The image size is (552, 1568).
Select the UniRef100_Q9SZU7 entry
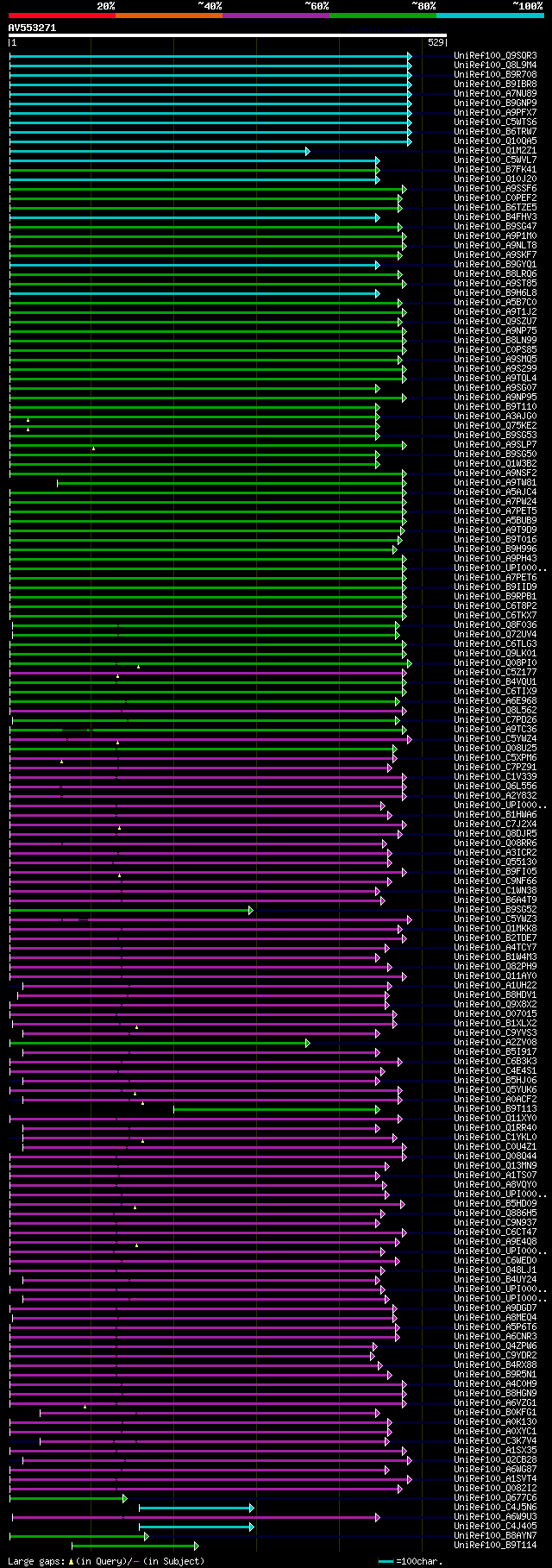pos(495,322)
